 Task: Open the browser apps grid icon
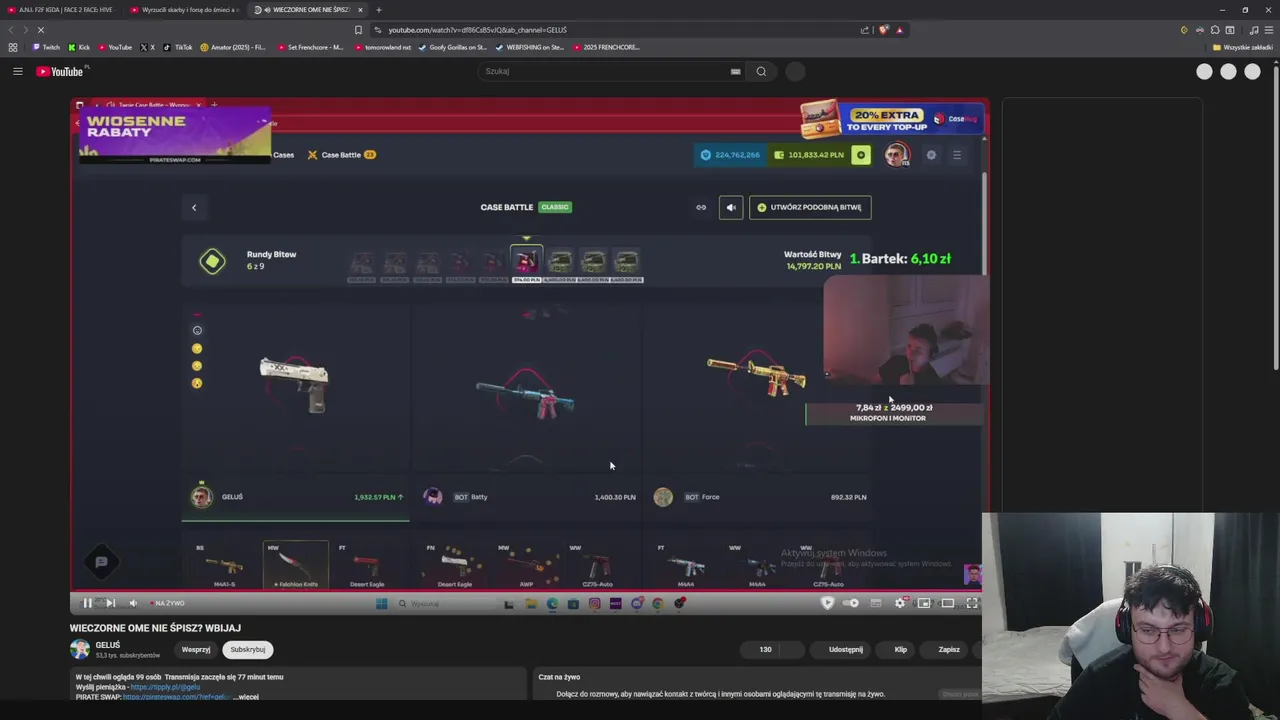point(12,47)
